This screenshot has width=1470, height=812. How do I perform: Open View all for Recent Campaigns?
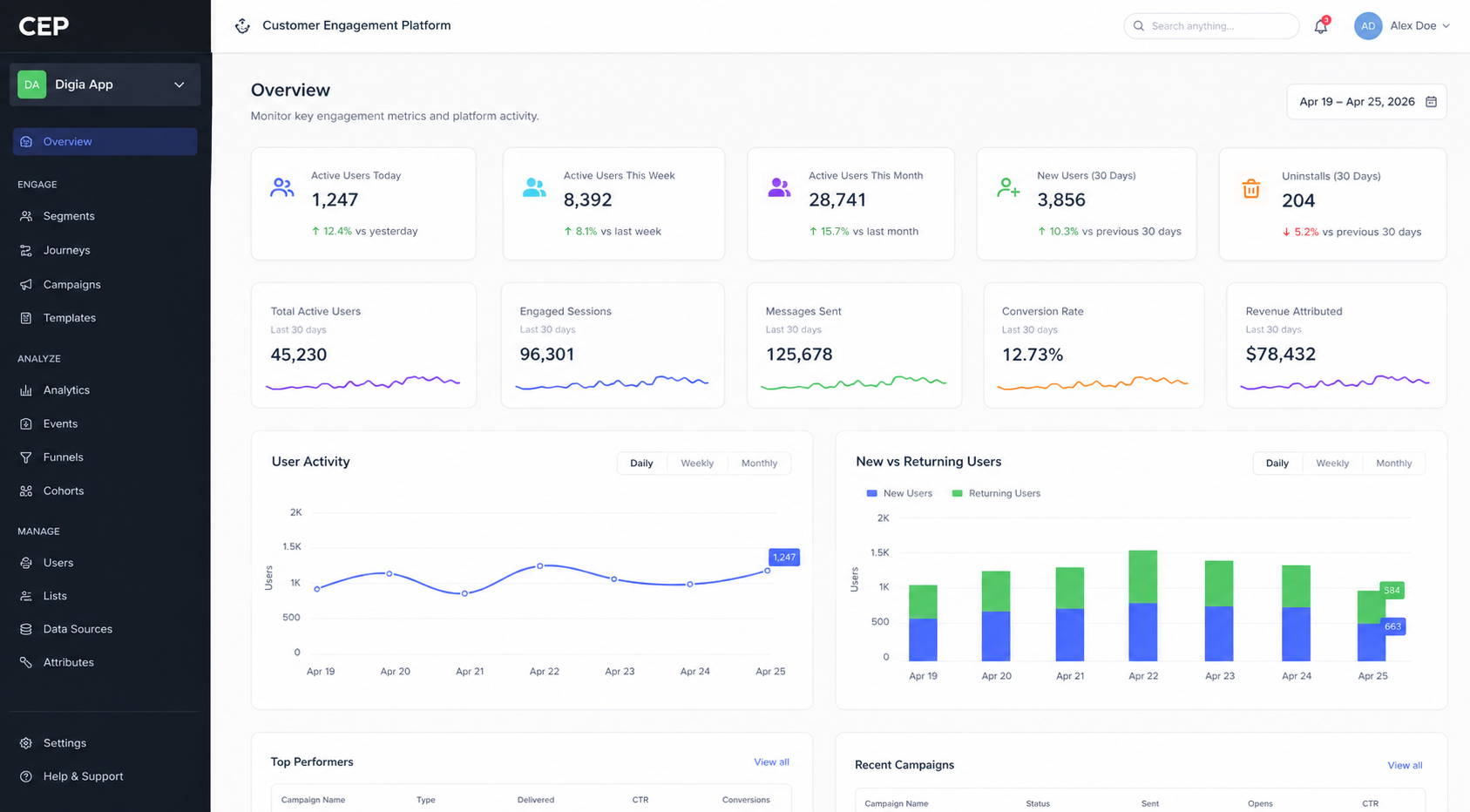(1404, 765)
